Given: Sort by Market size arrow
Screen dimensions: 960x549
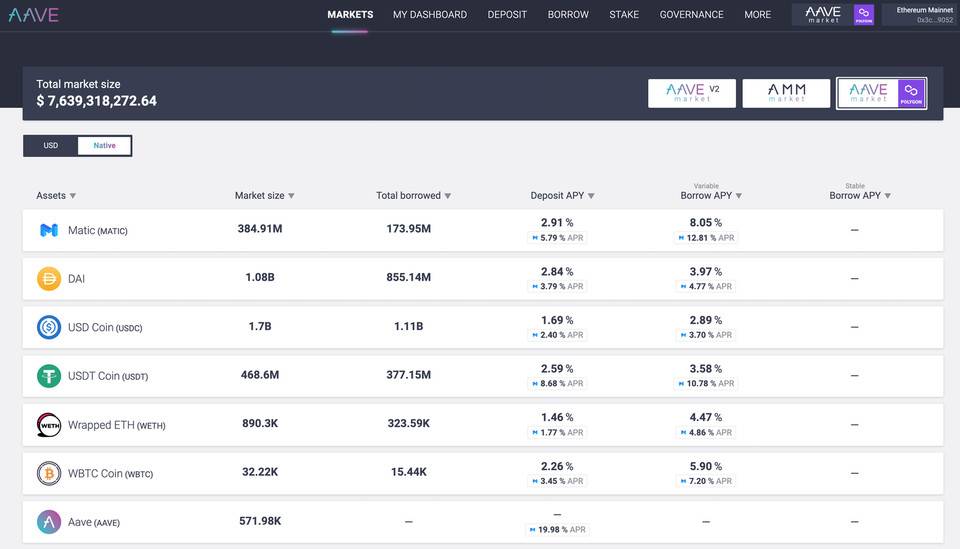Looking at the screenshot, I should 291,196.
